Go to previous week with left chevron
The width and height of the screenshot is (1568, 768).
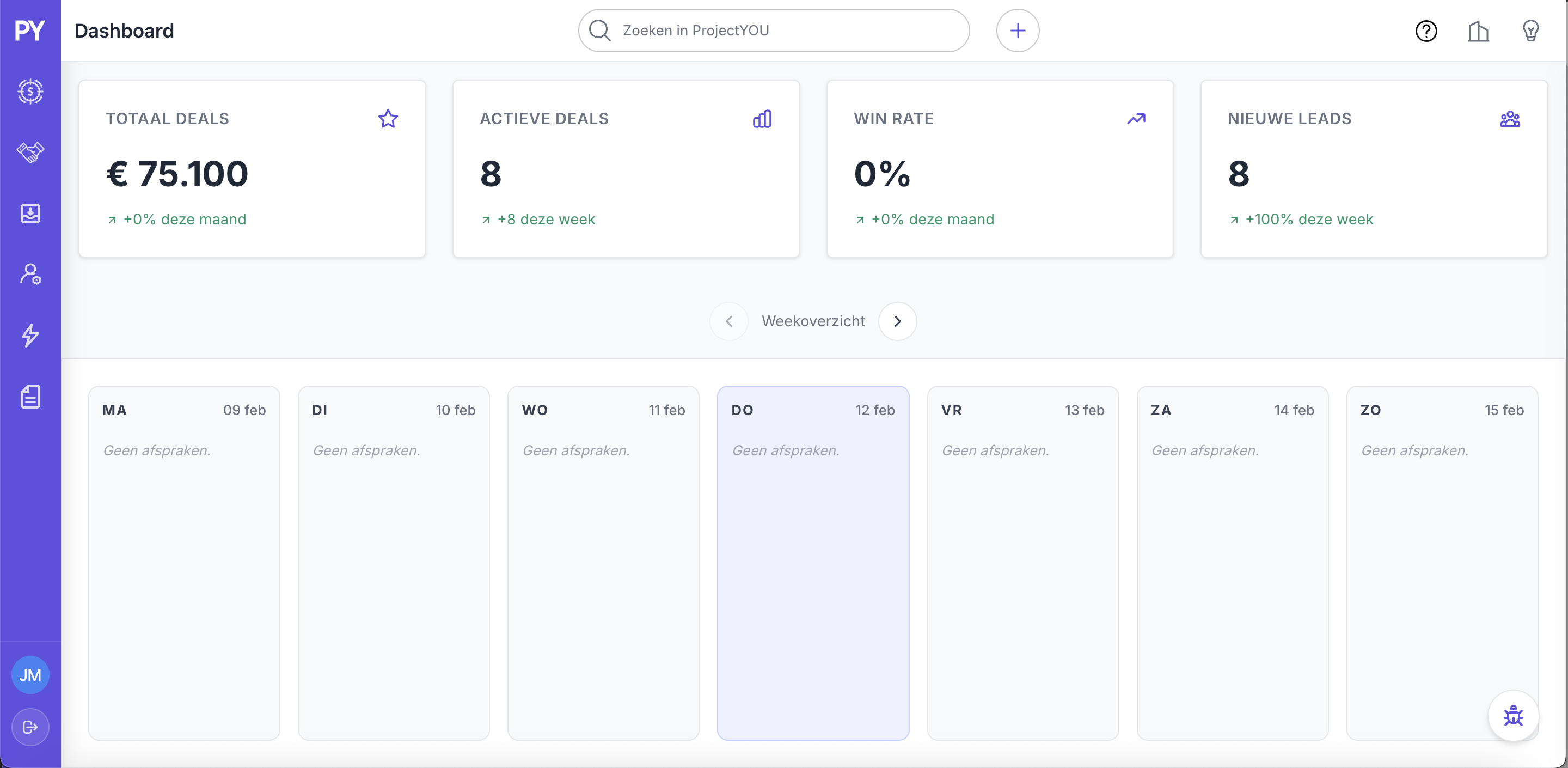pos(728,321)
